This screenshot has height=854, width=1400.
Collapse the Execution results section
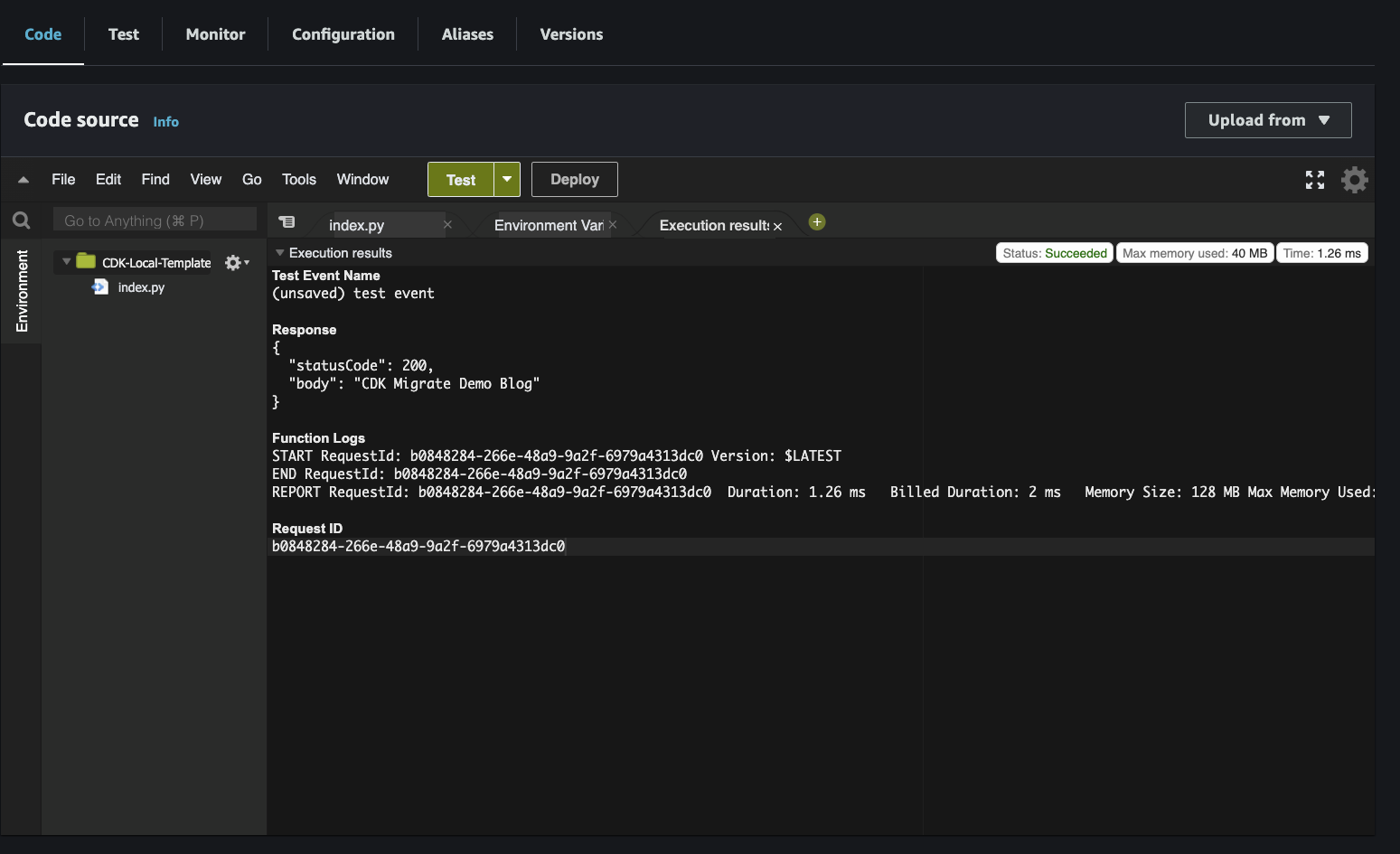pyautogui.click(x=279, y=252)
